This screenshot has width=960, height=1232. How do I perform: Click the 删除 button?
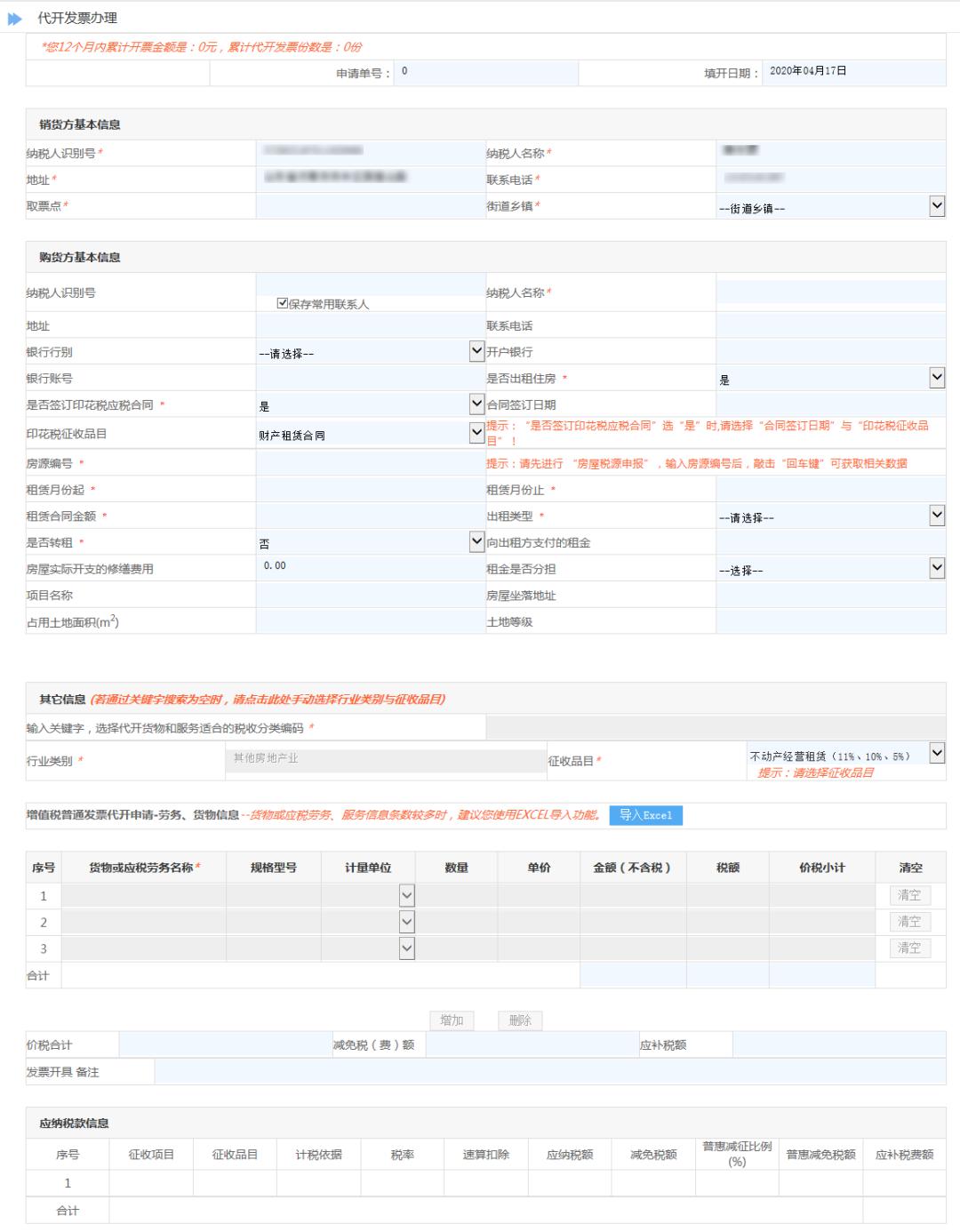point(521,1020)
